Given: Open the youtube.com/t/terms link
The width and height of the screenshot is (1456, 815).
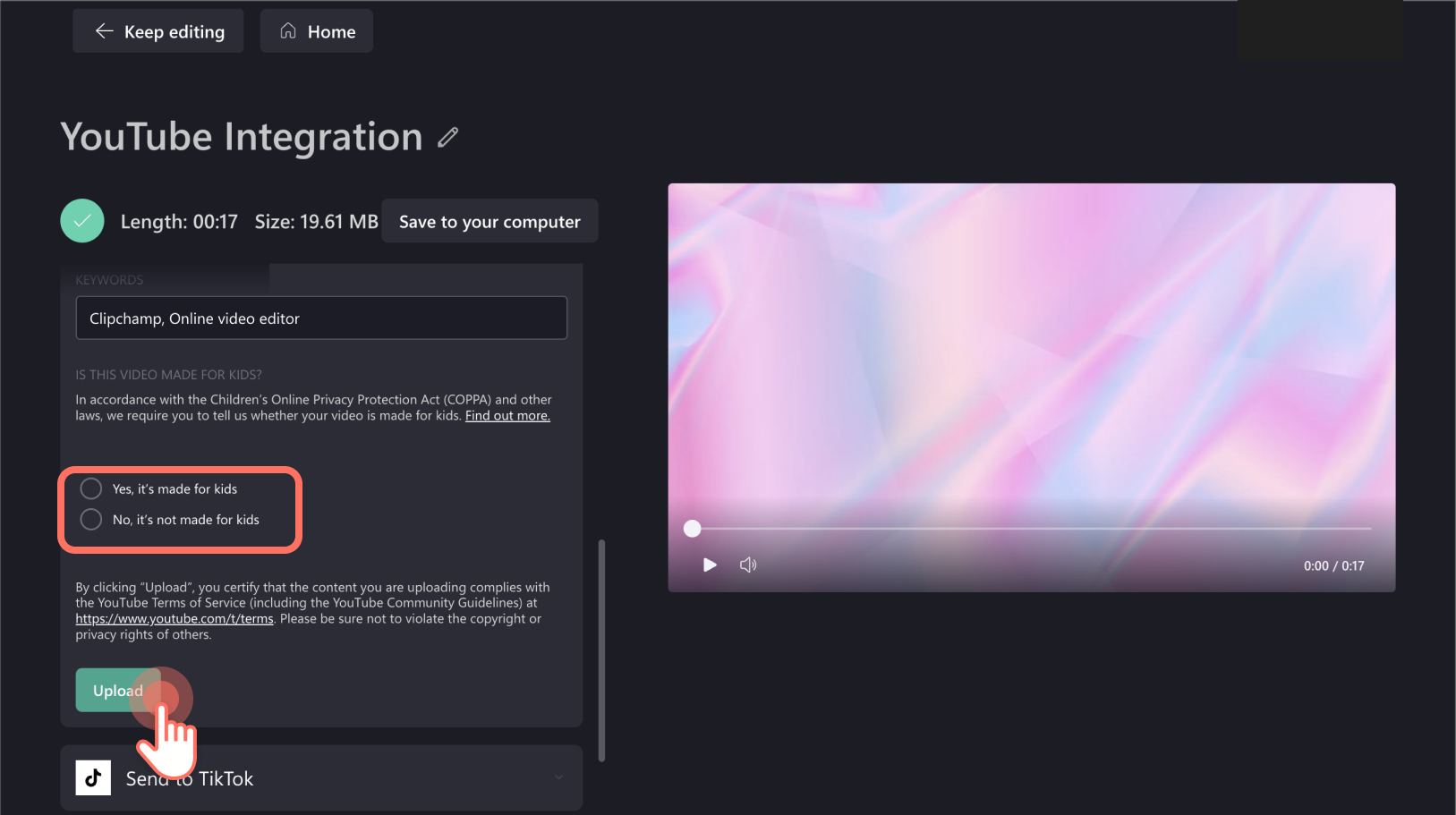Looking at the screenshot, I should [175, 619].
